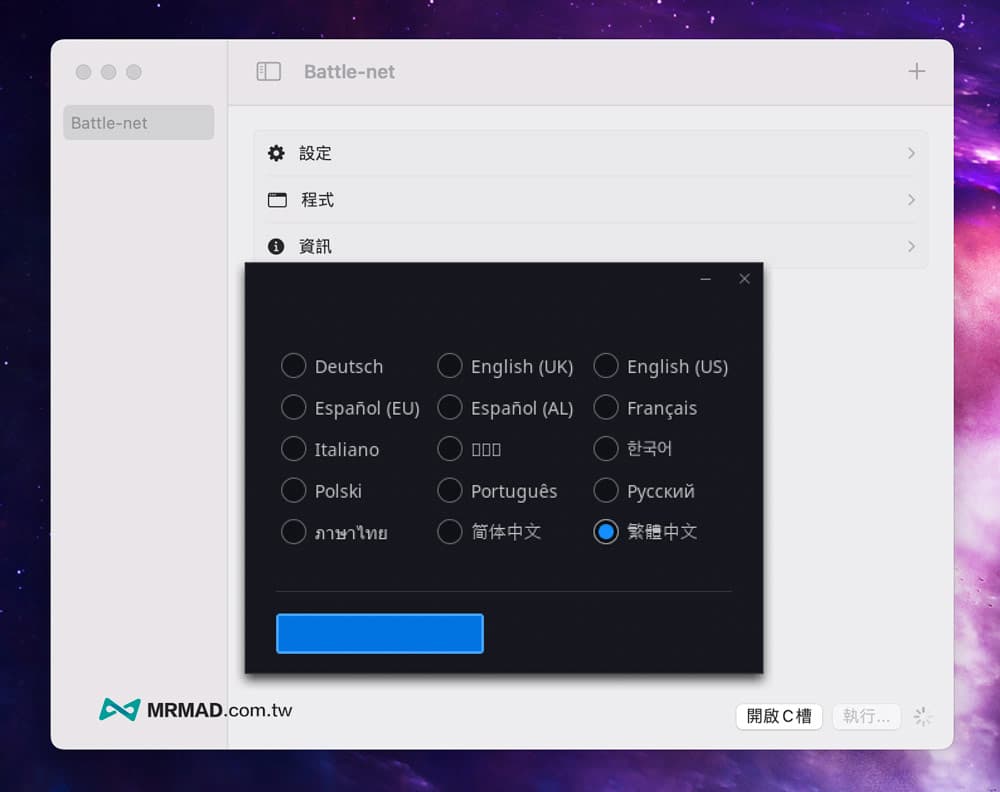Click the MRMAD logo icon

pos(119,710)
